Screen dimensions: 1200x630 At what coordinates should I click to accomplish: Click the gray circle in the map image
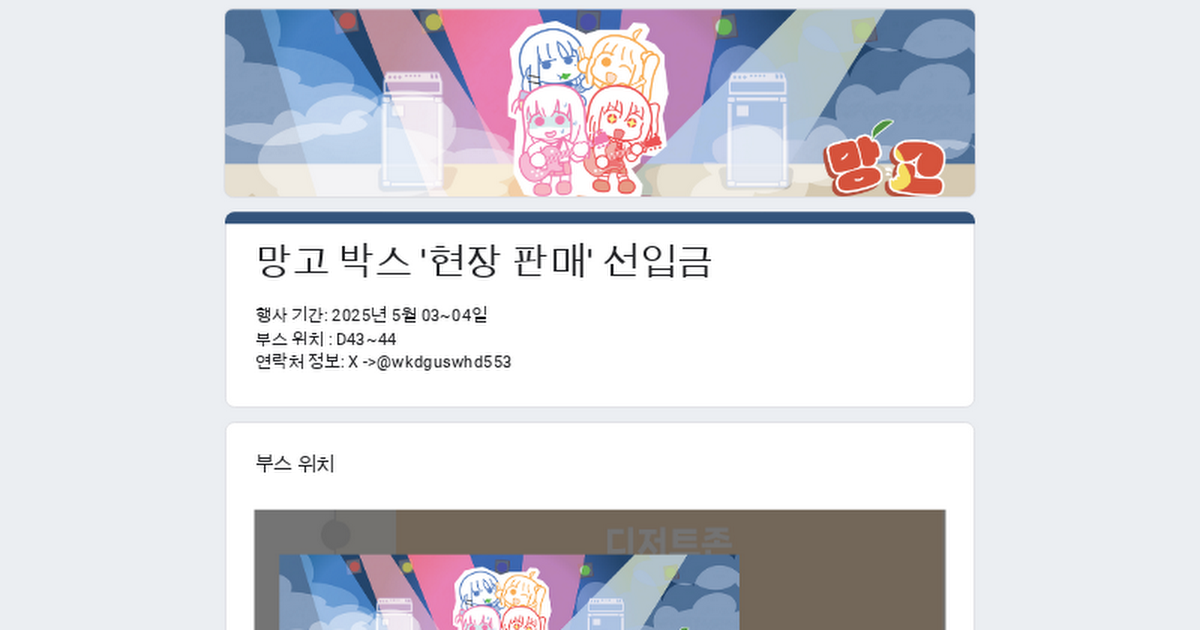335,534
